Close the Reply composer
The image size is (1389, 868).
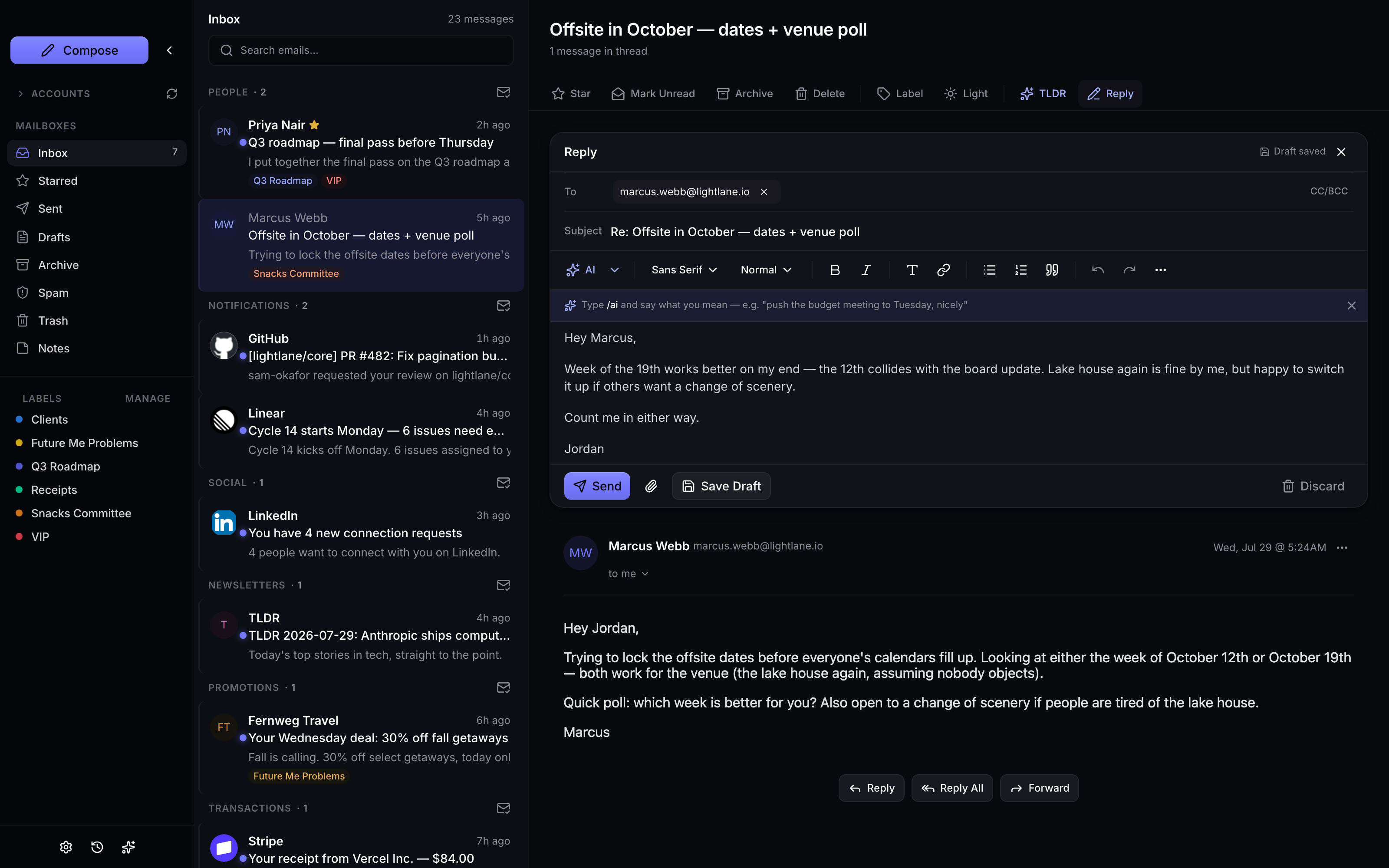[x=1341, y=151]
